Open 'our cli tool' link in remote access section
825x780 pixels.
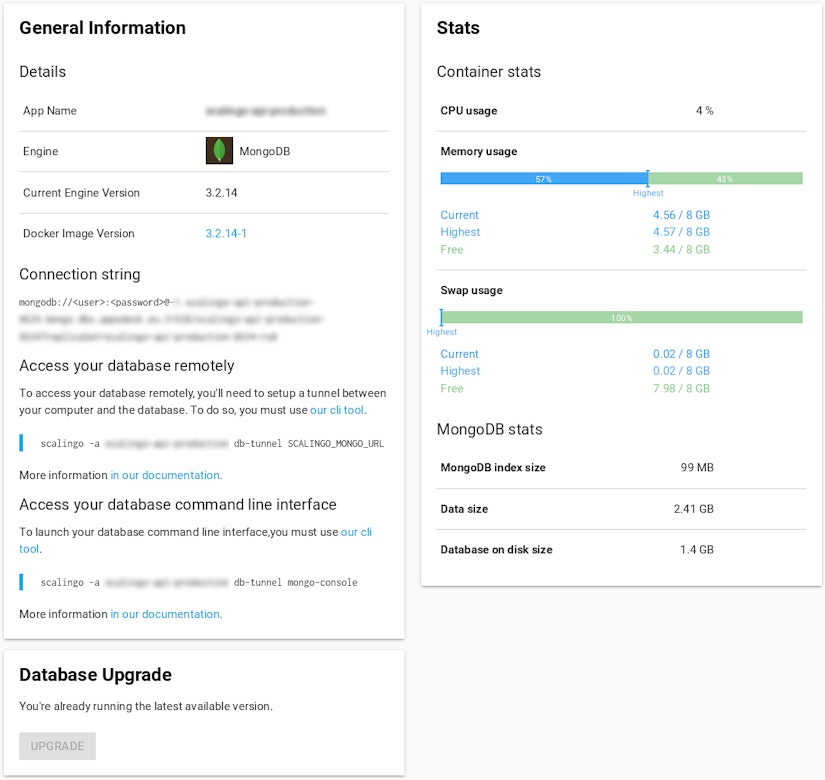pos(337,410)
